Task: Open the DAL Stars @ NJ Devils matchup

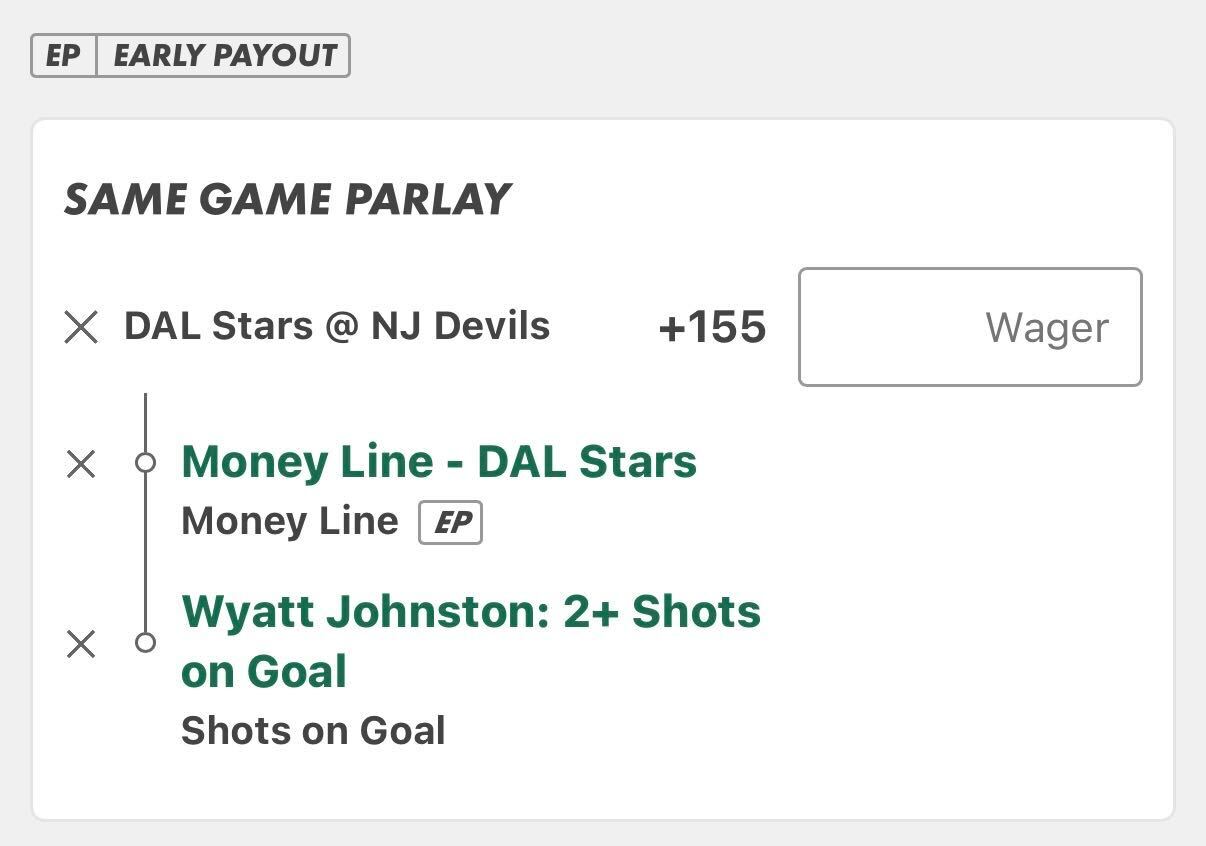Action: pos(337,326)
